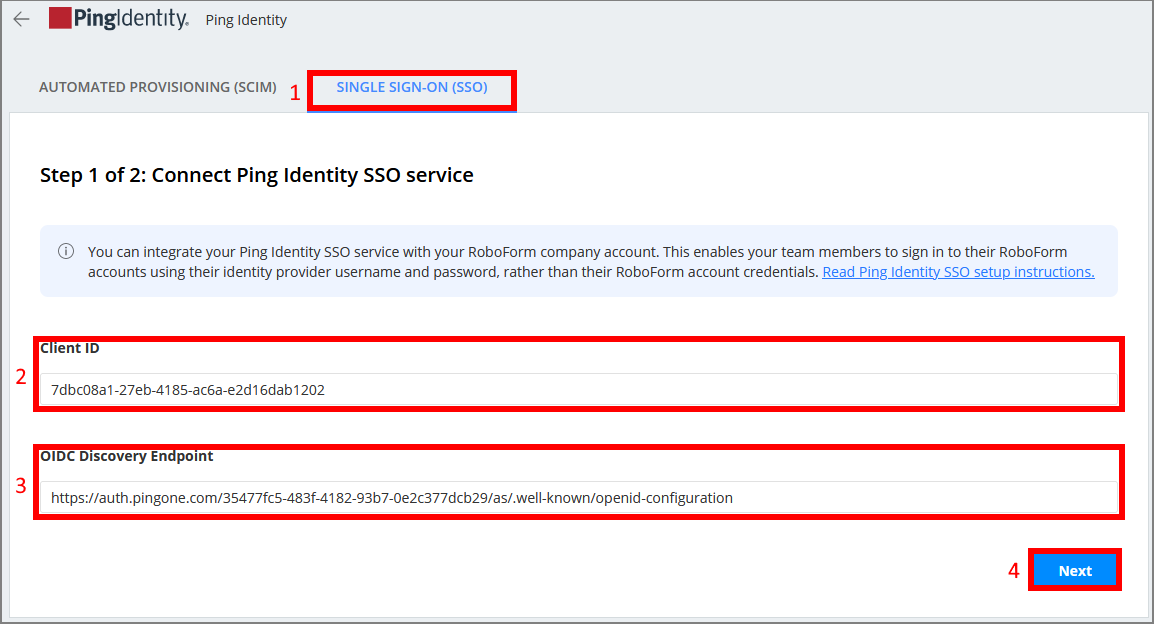Click the Step 1 of 2 heading
Viewport: 1154px width, 624px height.
(256, 175)
